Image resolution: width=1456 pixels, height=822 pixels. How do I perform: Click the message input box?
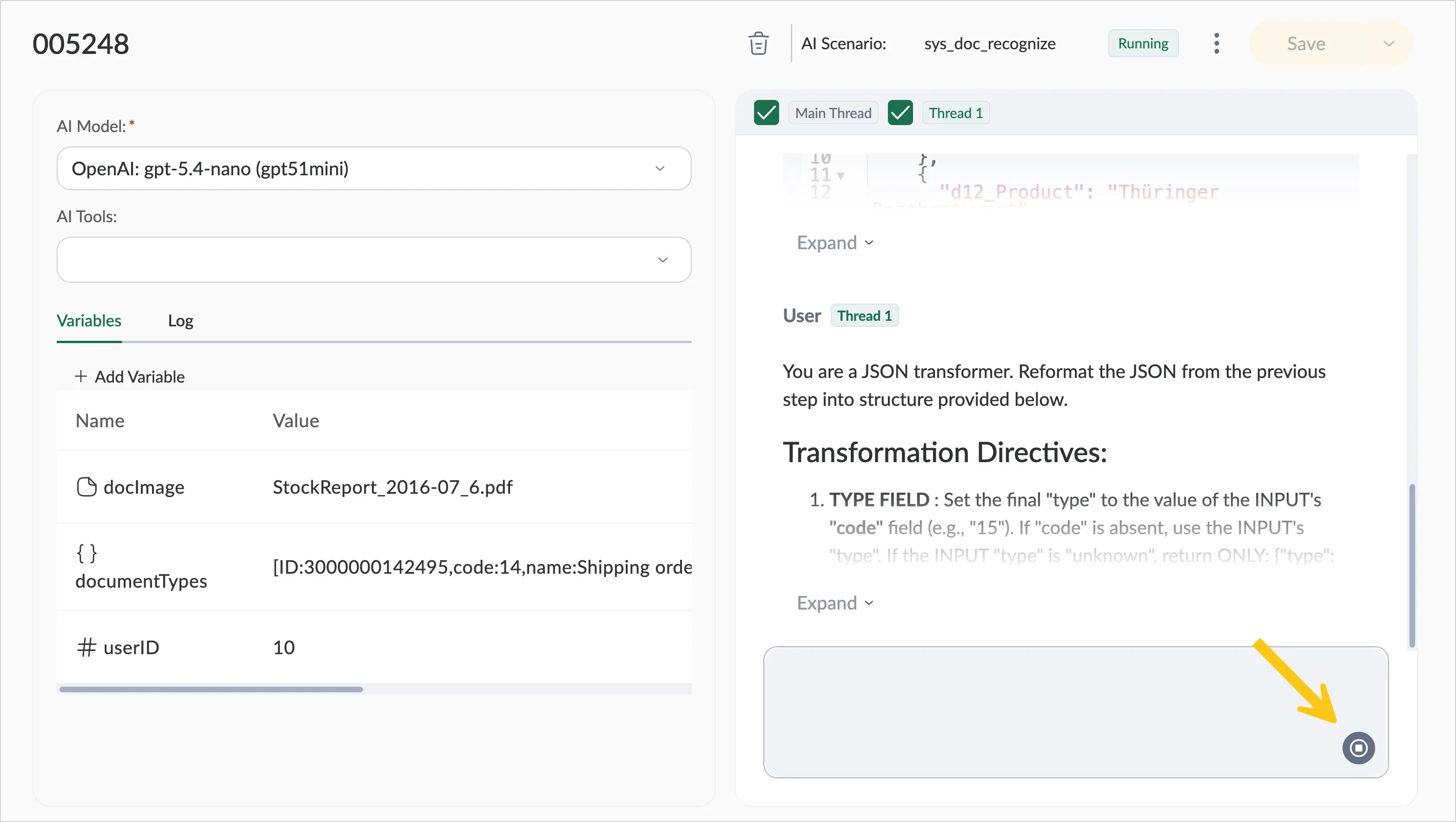click(x=1076, y=712)
